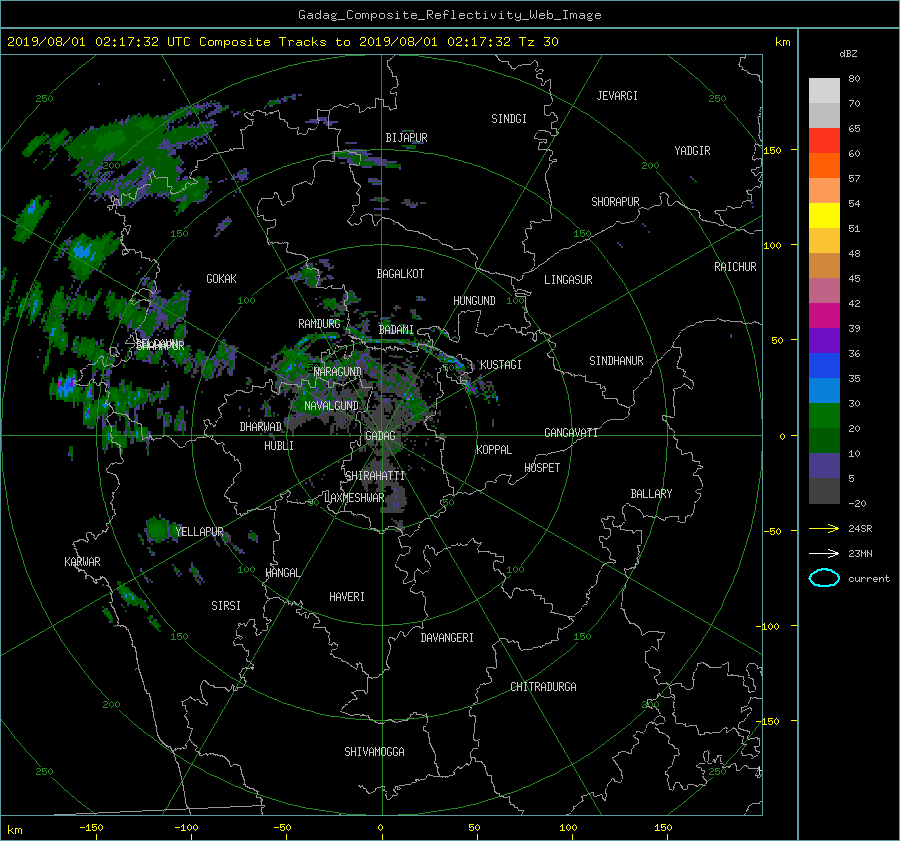
Task: Click the JEVARGI city label
Action: pyautogui.click(x=617, y=96)
